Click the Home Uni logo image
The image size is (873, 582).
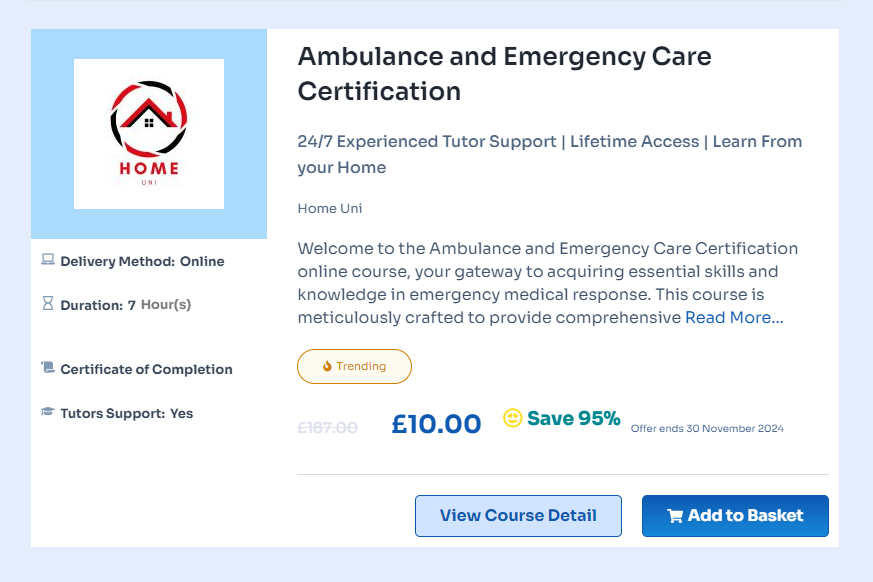point(149,134)
